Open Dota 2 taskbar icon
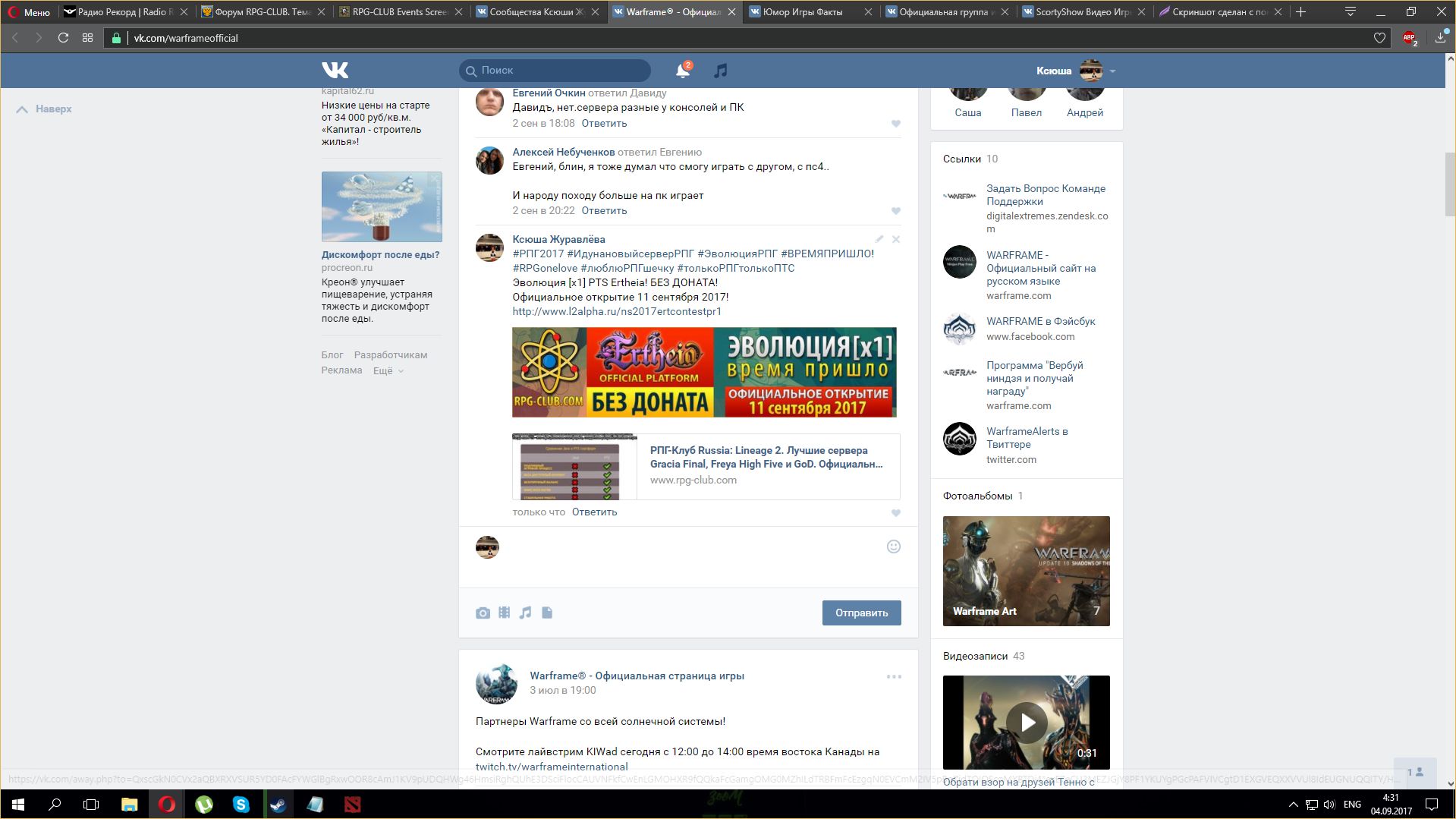The height and width of the screenshot is (819, 1456). (352, 805)
